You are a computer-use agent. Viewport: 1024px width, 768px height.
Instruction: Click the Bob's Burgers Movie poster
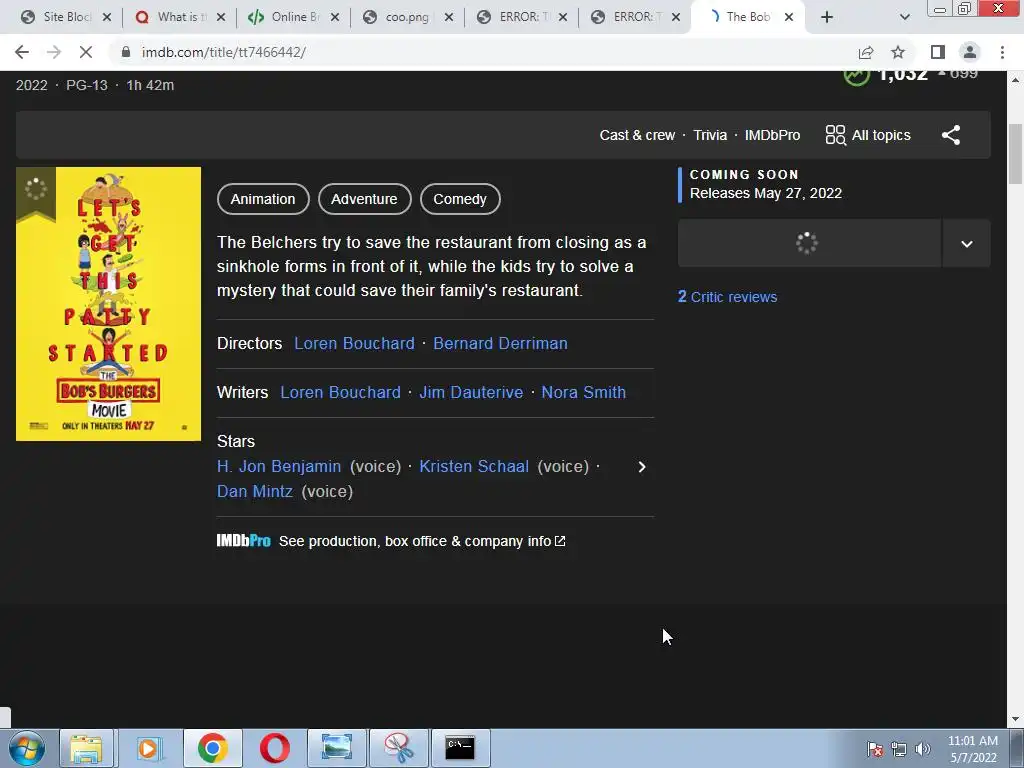(108, 304)
